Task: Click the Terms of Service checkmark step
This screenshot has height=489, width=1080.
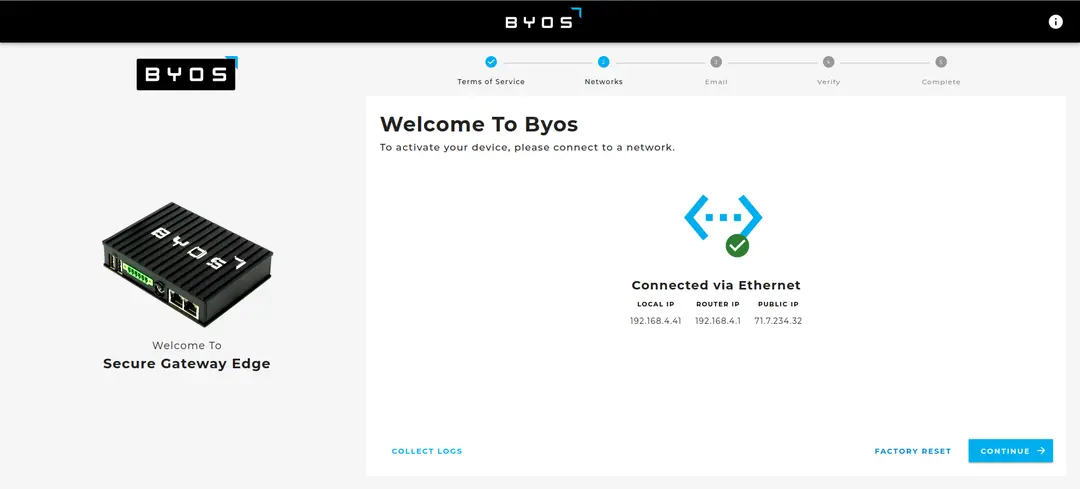Action: (491, 62)
